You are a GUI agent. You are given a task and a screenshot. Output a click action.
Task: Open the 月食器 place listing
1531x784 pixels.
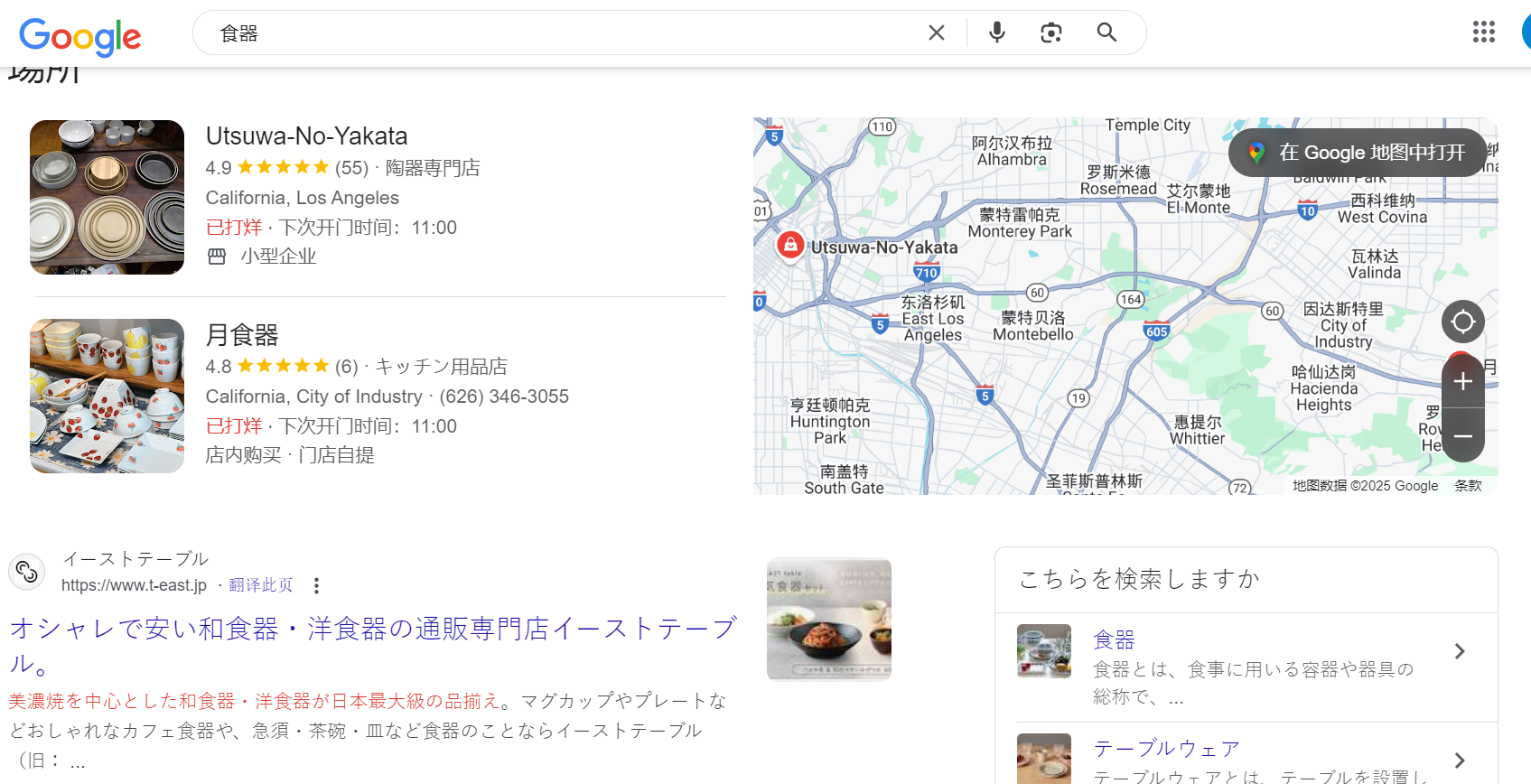242,335
